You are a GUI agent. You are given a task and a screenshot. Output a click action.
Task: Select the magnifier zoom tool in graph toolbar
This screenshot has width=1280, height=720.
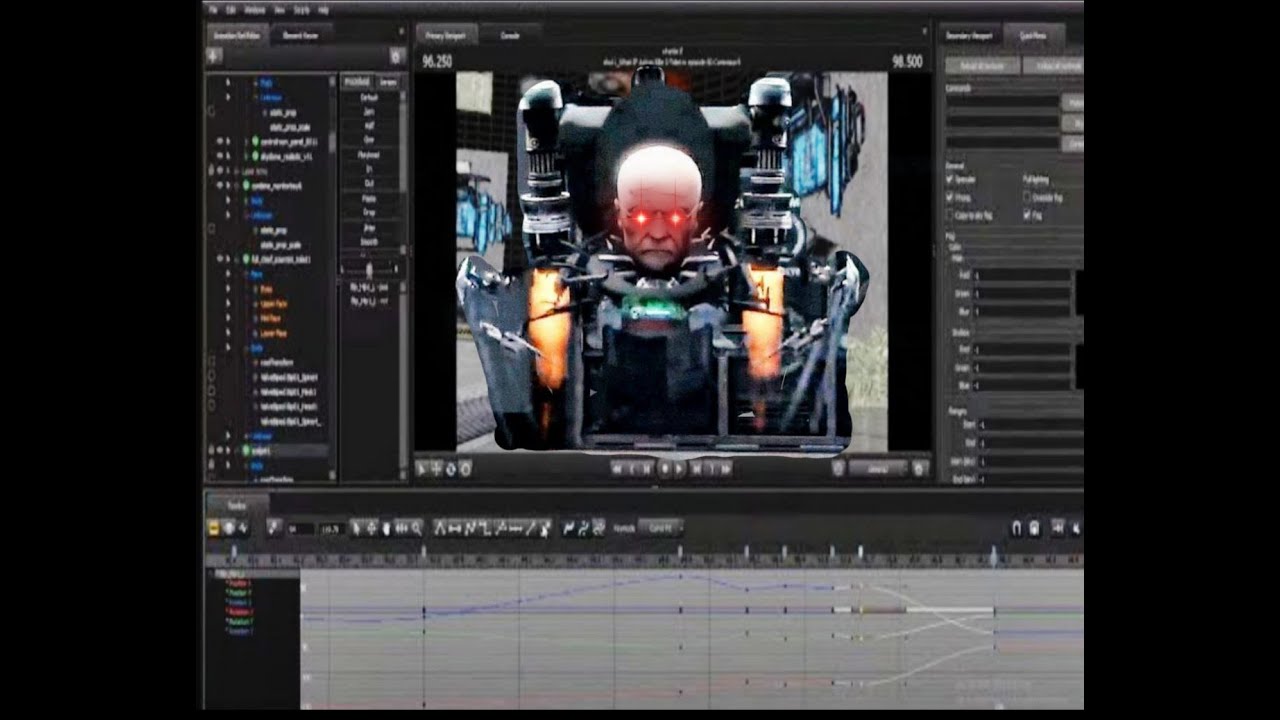(416, 527)
